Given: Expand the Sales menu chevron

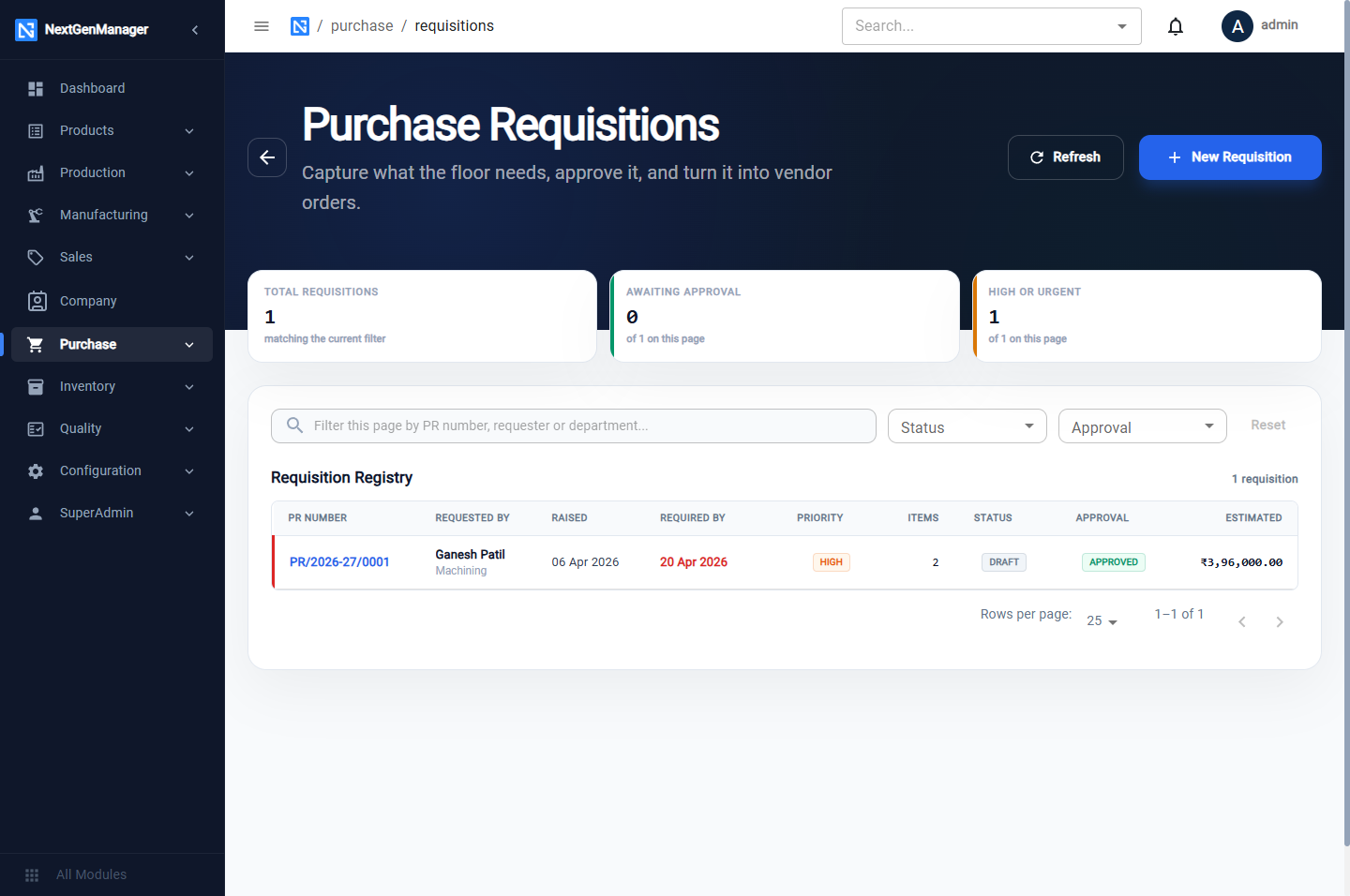Looking at the screenshot, I should tap(189, 258).
